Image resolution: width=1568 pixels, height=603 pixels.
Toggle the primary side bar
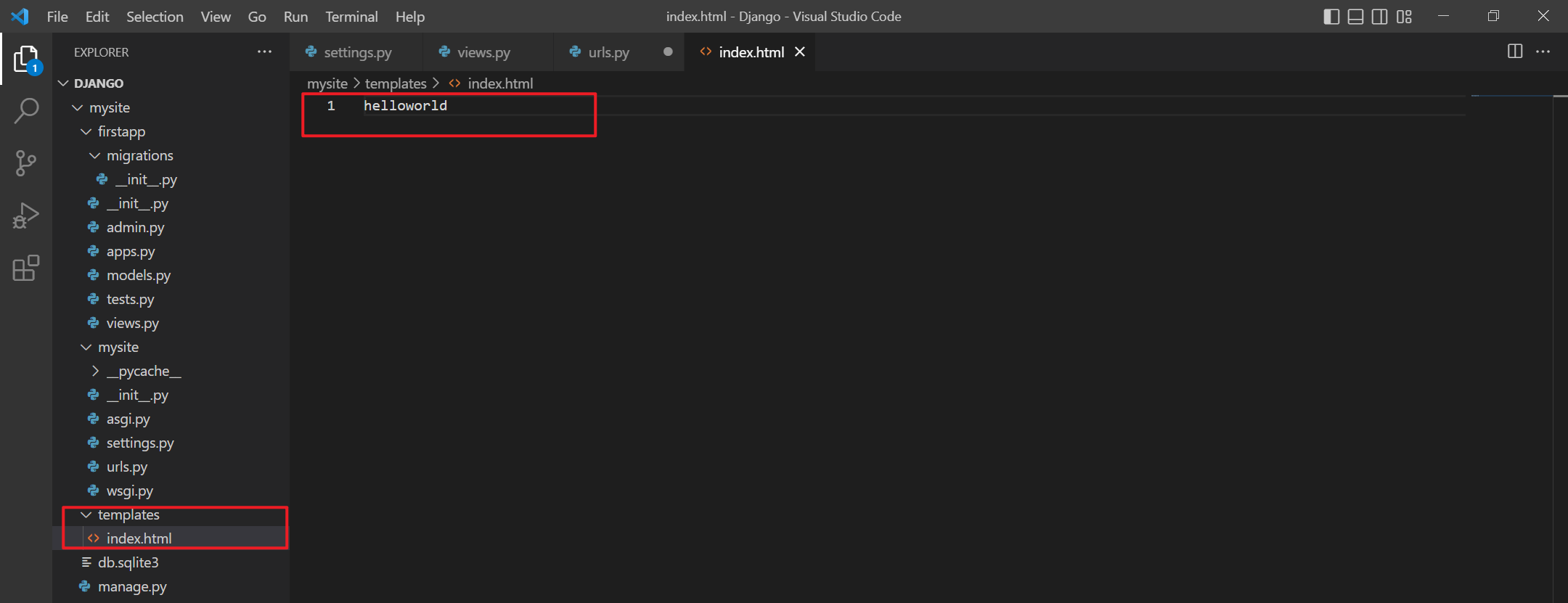pos(1331,17)
